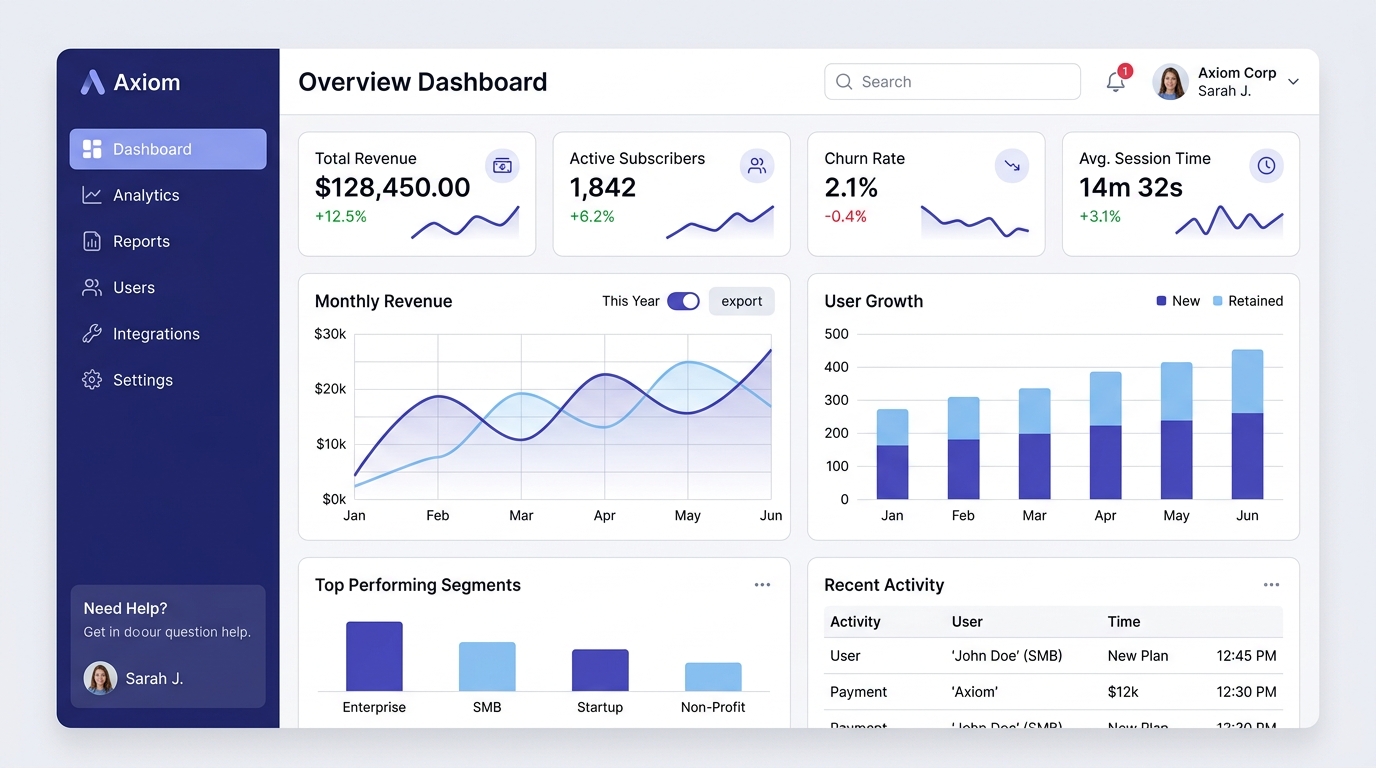Click the Active Subscribers people icon
The width and height of the screenshot is (1376, 768).
[x=757, y=166]
